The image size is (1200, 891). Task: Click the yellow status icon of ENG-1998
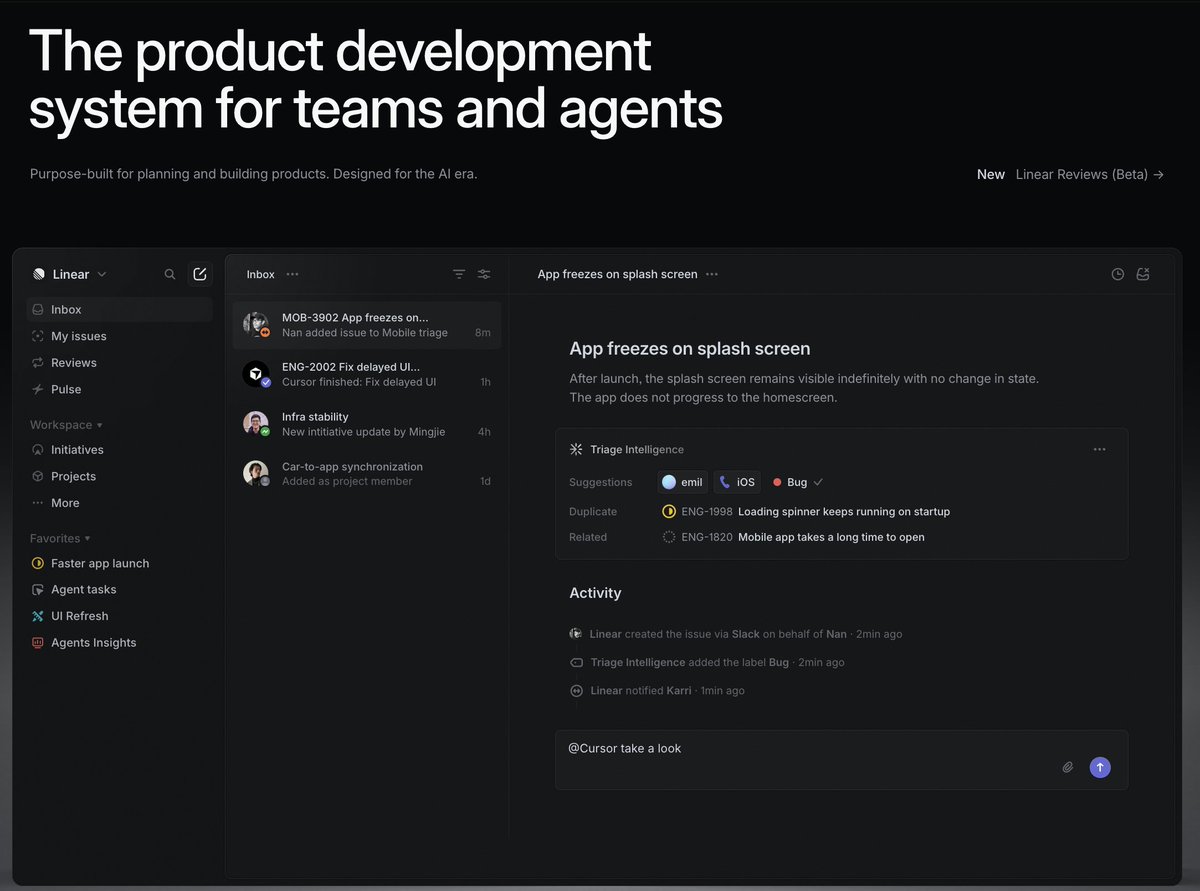tap(669, 511)
